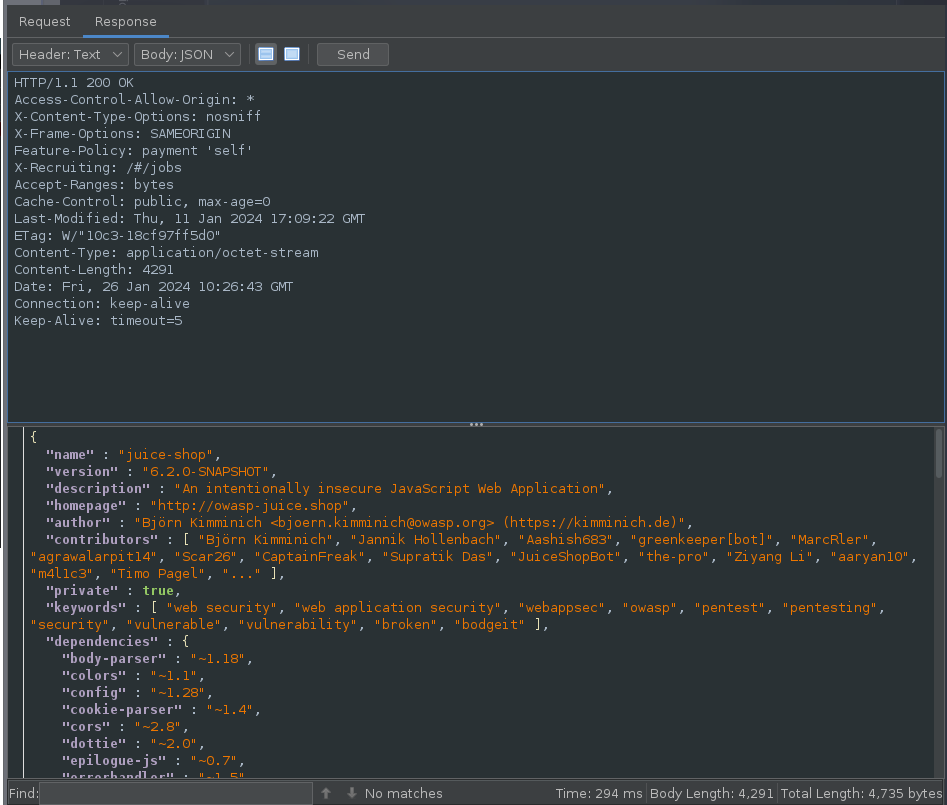
Task: Click the Time: 294 ms status
Action: [599, 793]
